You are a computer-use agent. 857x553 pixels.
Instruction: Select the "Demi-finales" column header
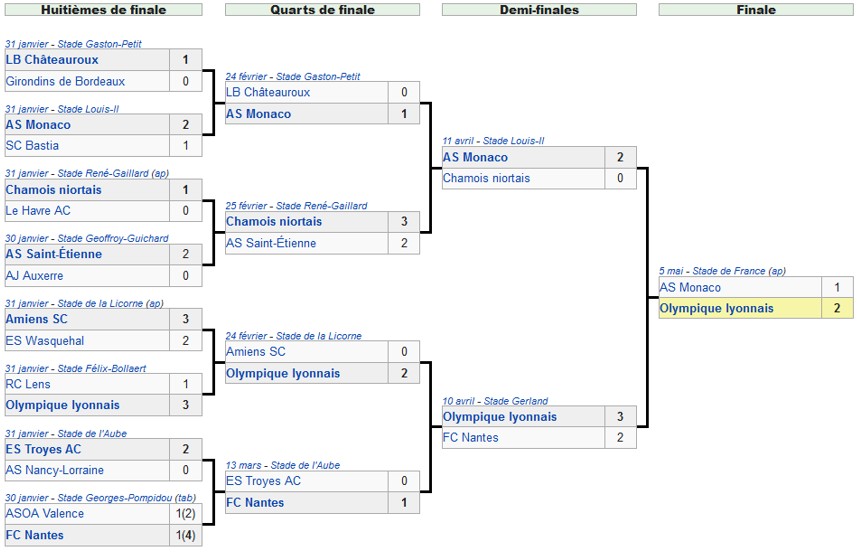(538, 10)
